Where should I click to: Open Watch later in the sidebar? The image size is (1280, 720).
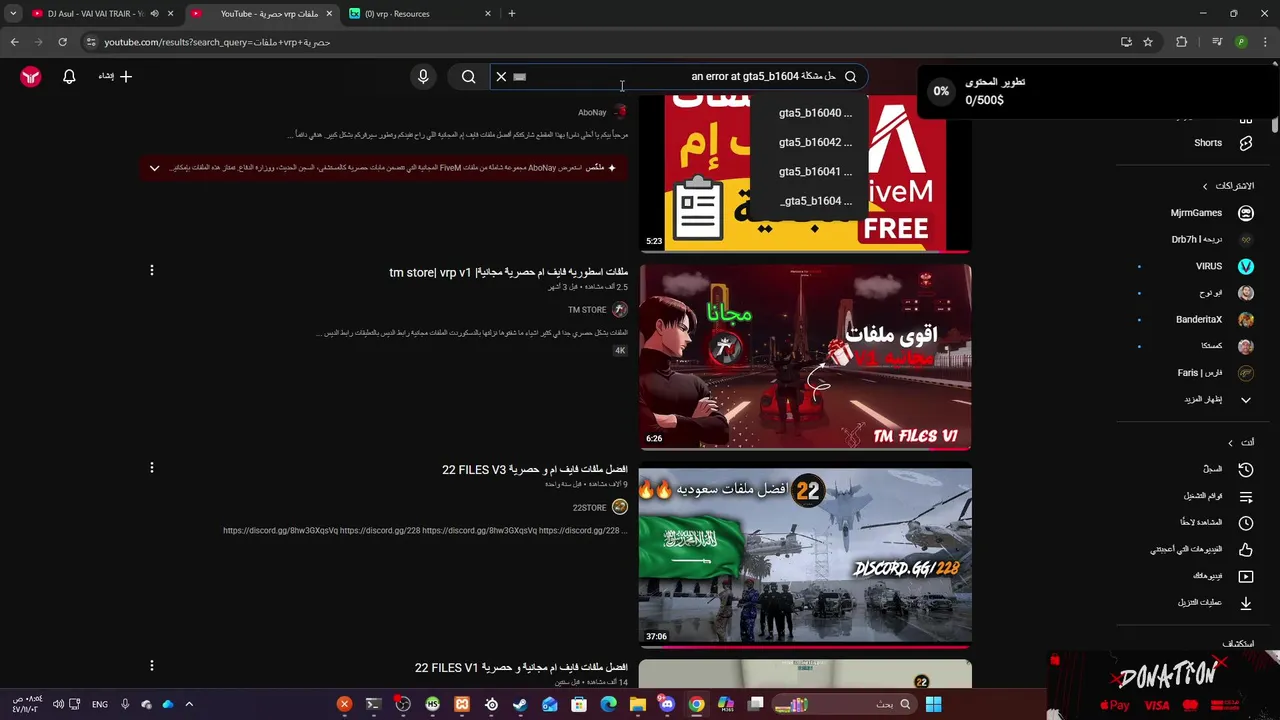[1218, 522]
